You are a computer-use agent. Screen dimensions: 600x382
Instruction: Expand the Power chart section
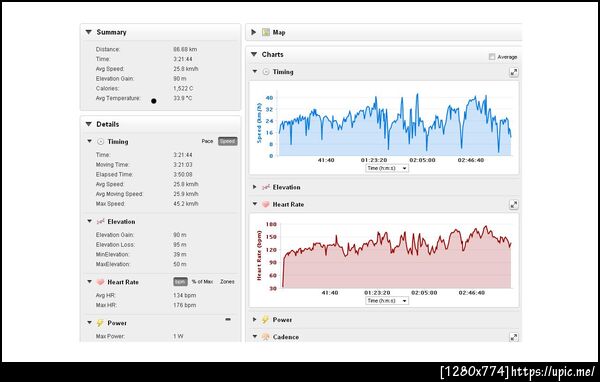[254, 320]
